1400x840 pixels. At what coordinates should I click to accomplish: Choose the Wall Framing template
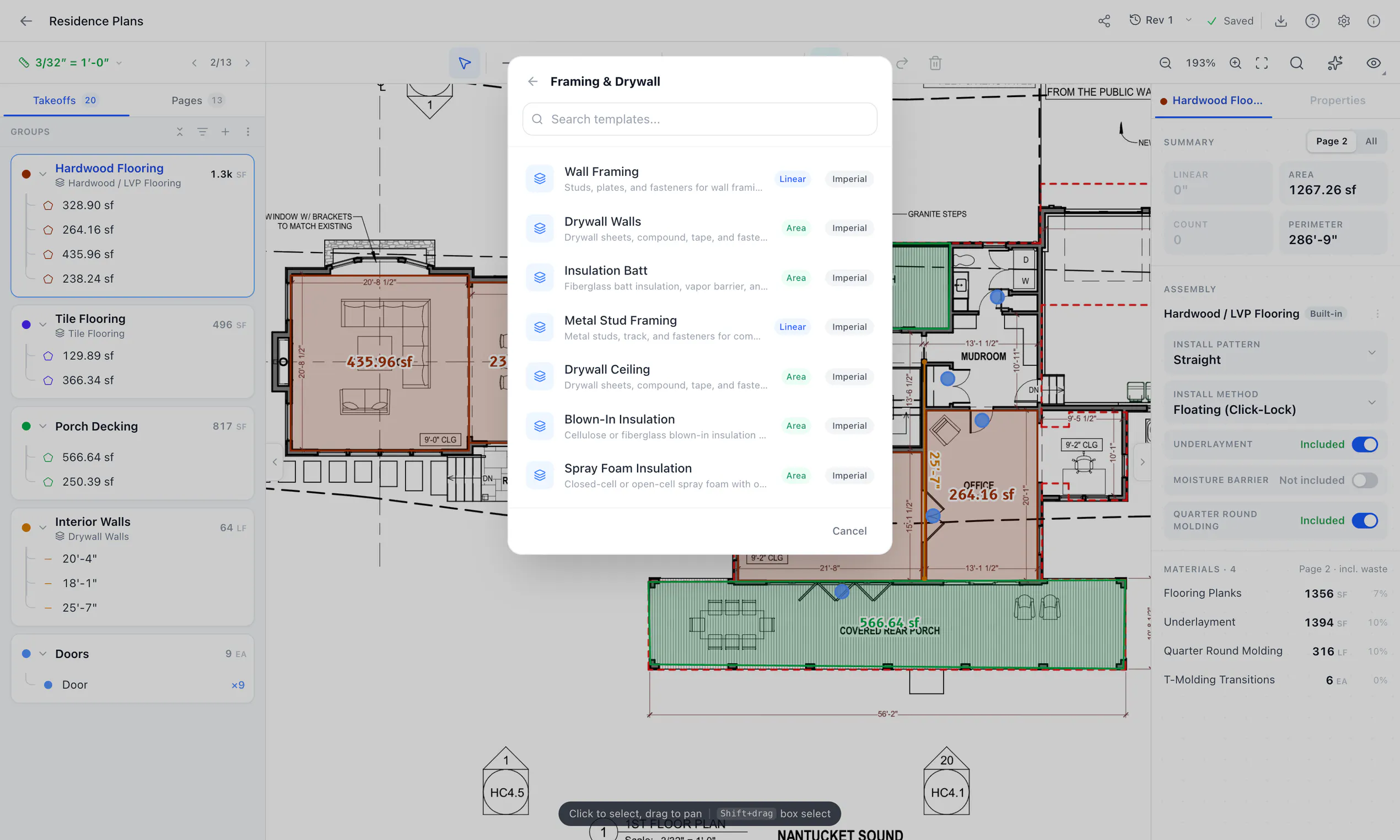[699, 179]
